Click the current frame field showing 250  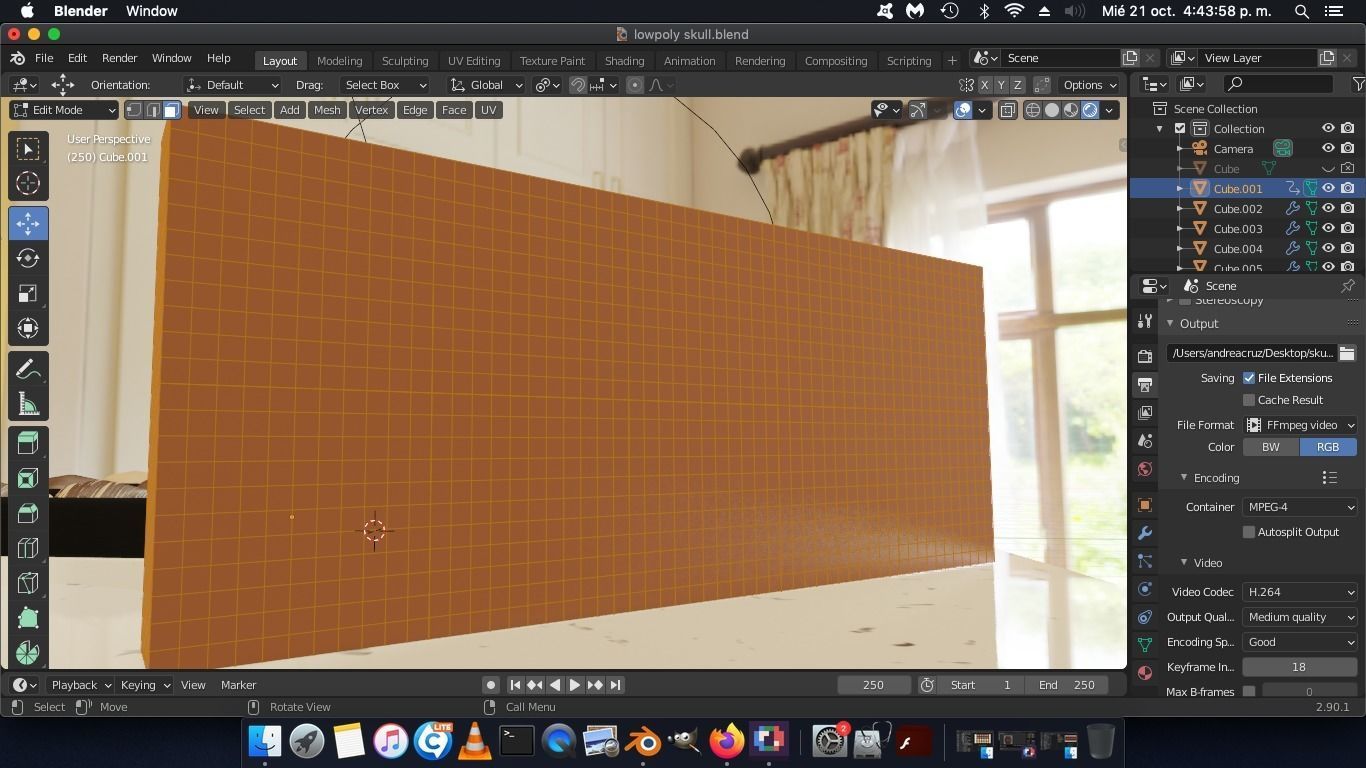click(x=874, y=685)
